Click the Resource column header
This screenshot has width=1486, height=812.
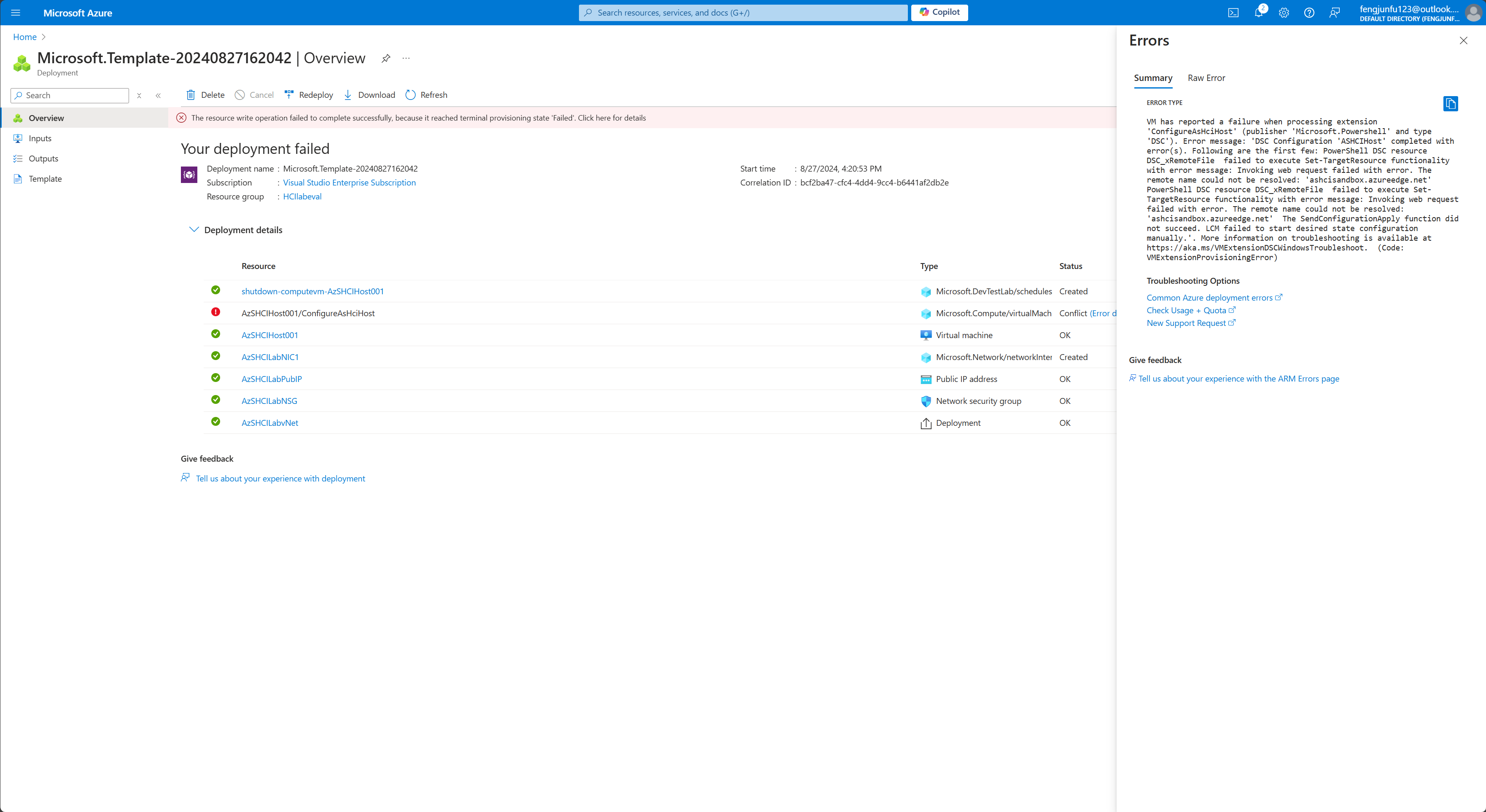click(258, 266)
